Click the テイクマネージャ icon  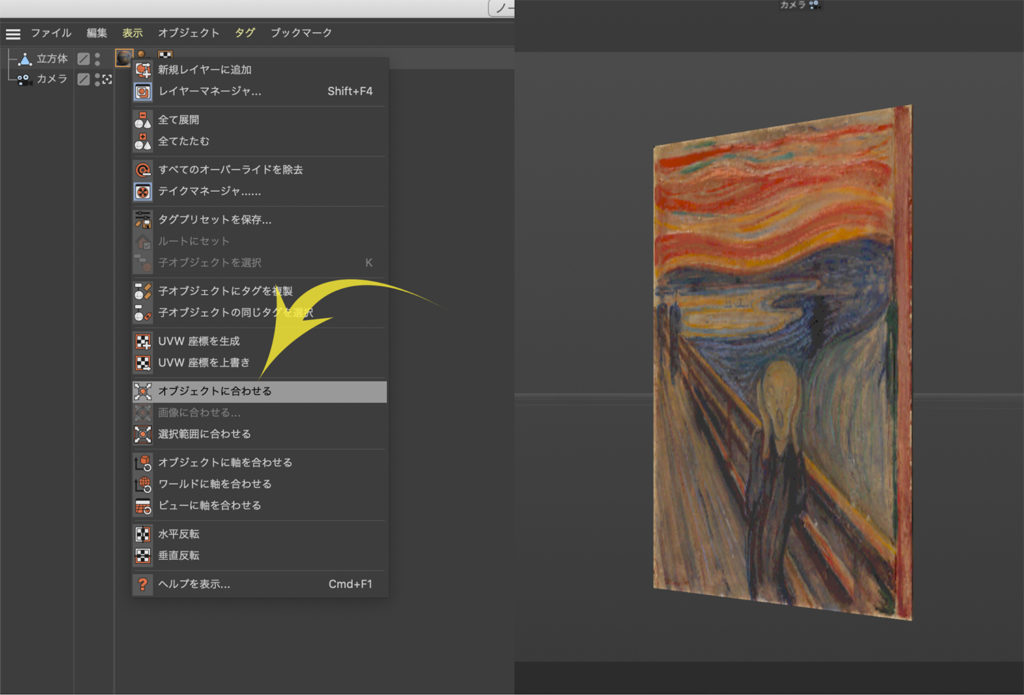(142, 191)
